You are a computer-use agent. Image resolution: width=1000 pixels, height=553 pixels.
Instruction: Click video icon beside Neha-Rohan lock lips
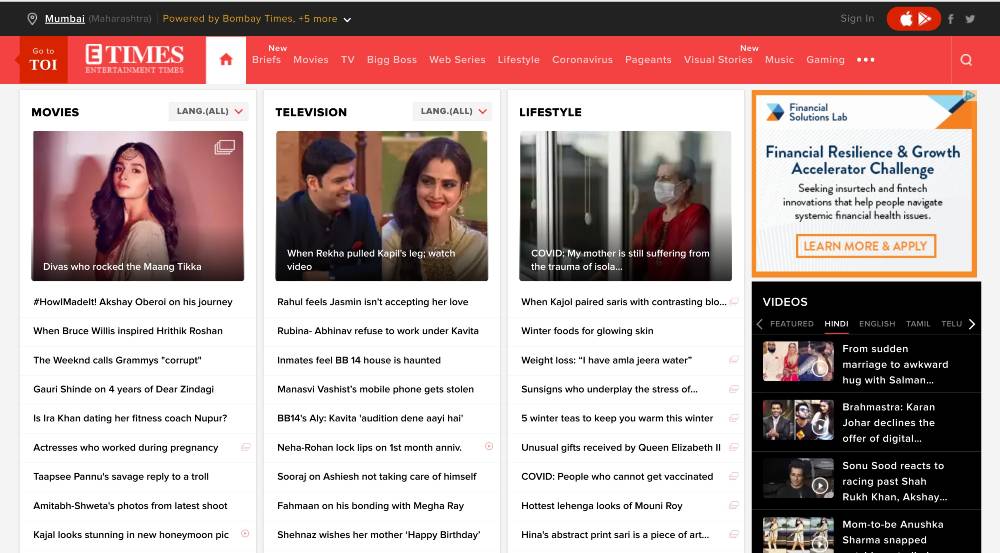489,446
